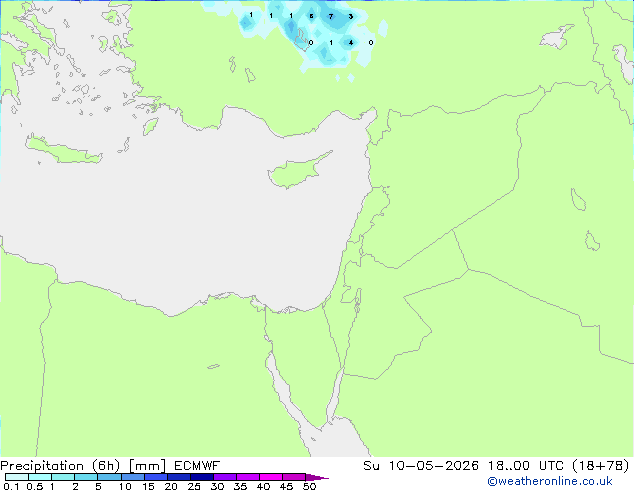634x490 pixels.
Task: Click the legend label 30
Action: click(217, 486)
